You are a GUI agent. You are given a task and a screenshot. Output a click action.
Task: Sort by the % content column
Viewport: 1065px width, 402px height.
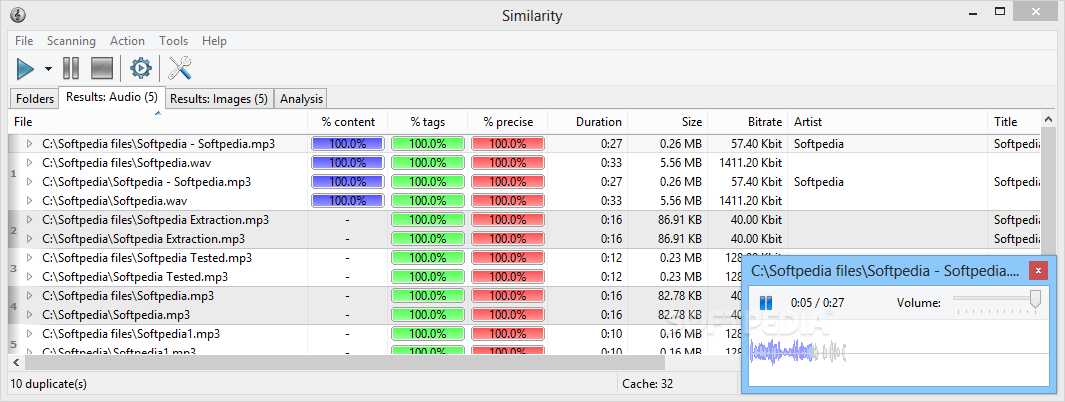point(348,122)
